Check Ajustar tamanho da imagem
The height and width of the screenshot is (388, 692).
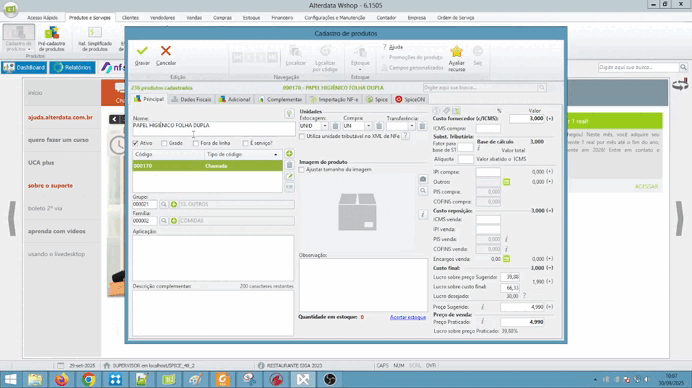(301, 170)
